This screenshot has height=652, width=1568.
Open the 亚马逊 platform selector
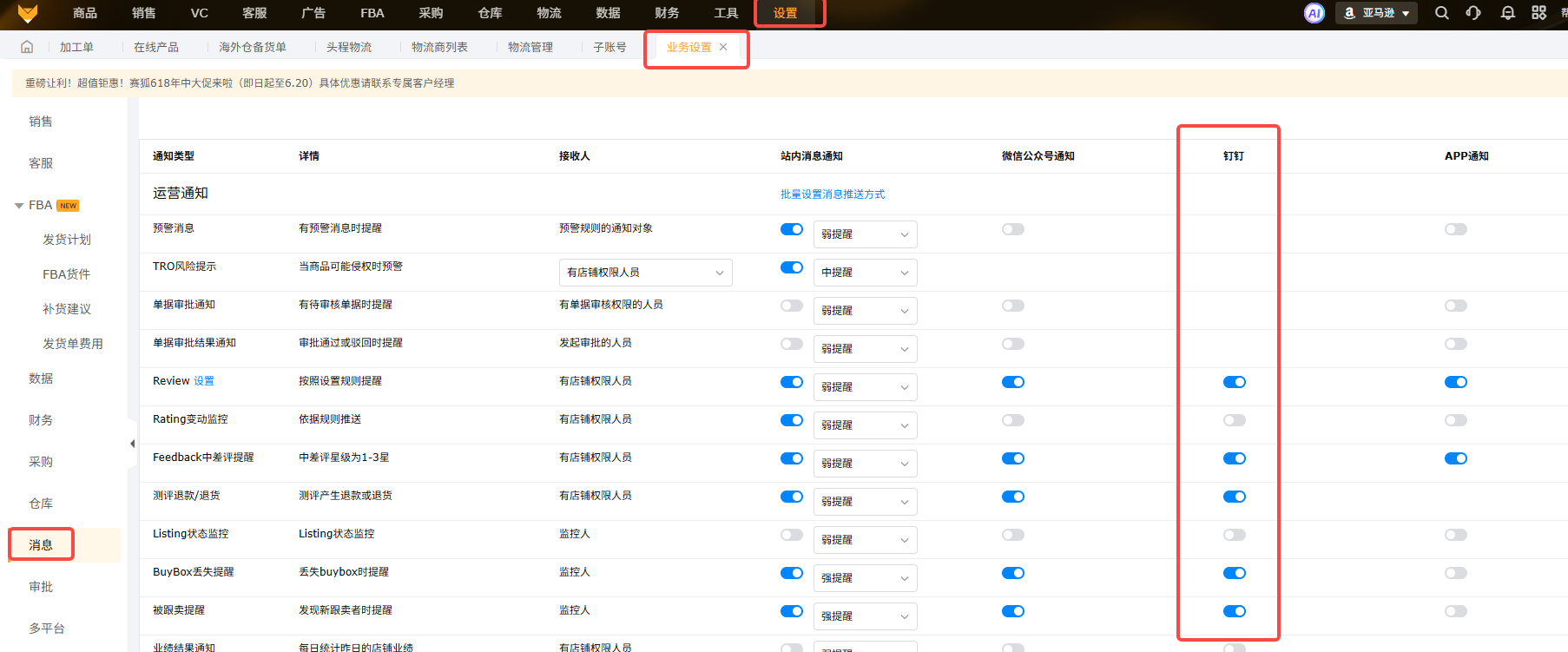(1377, 13)
